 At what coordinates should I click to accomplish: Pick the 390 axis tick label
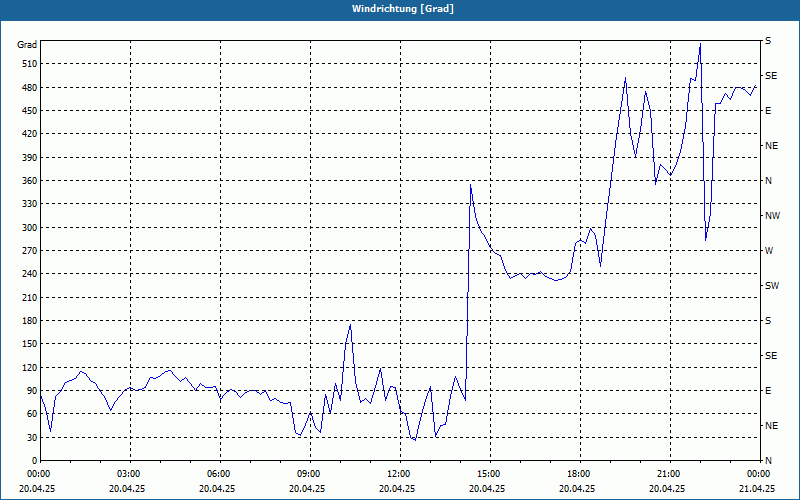[x=28, y=157]
